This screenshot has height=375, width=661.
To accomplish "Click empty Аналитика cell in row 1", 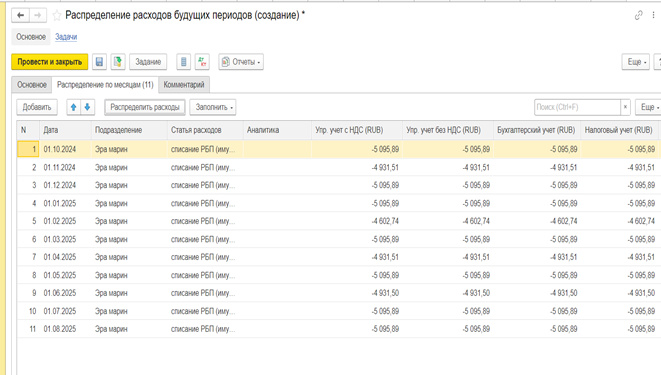I will click(x=277, y=149).
